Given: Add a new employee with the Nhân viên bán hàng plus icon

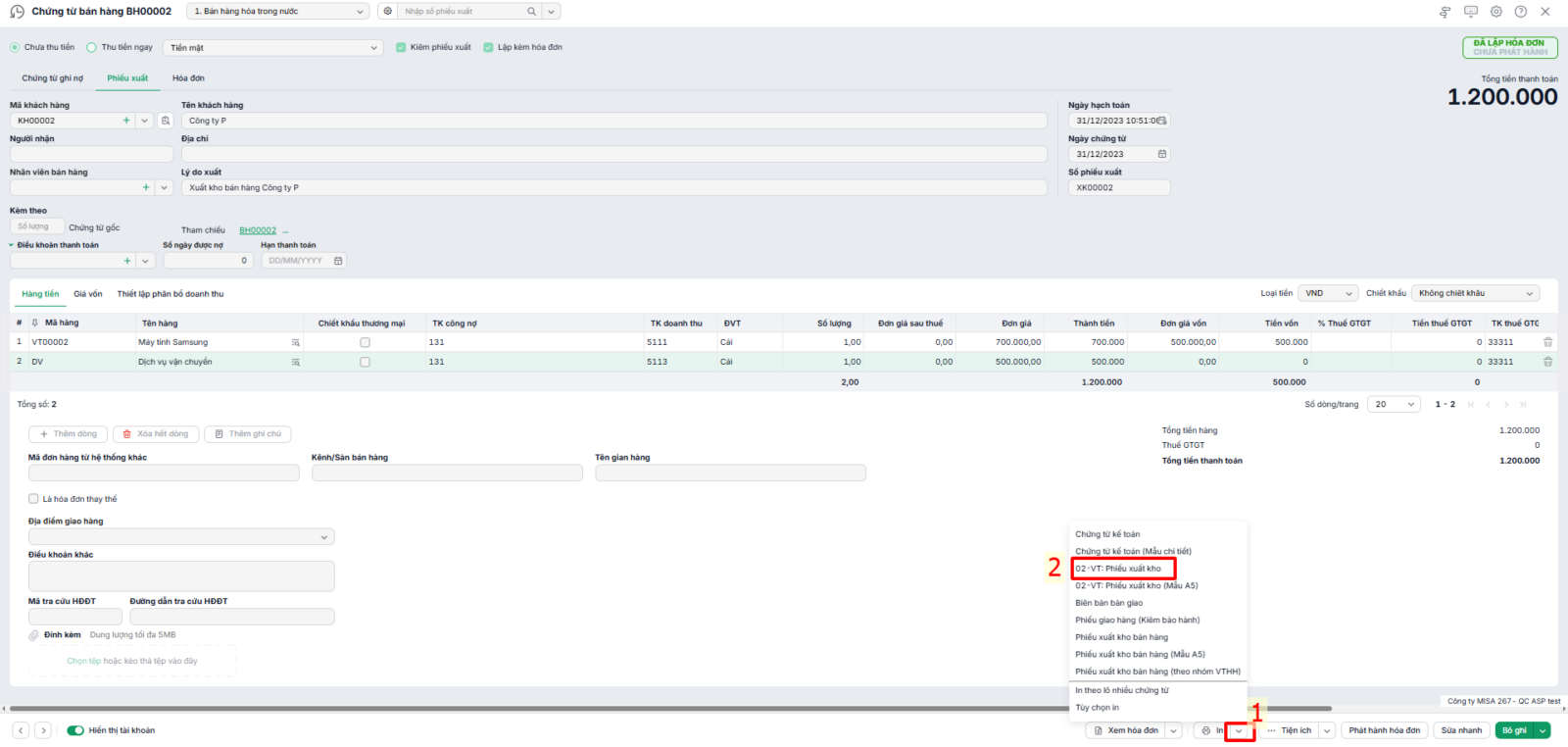Looking at the screenshot, I should pyautogui.click(x=146, y=187).
